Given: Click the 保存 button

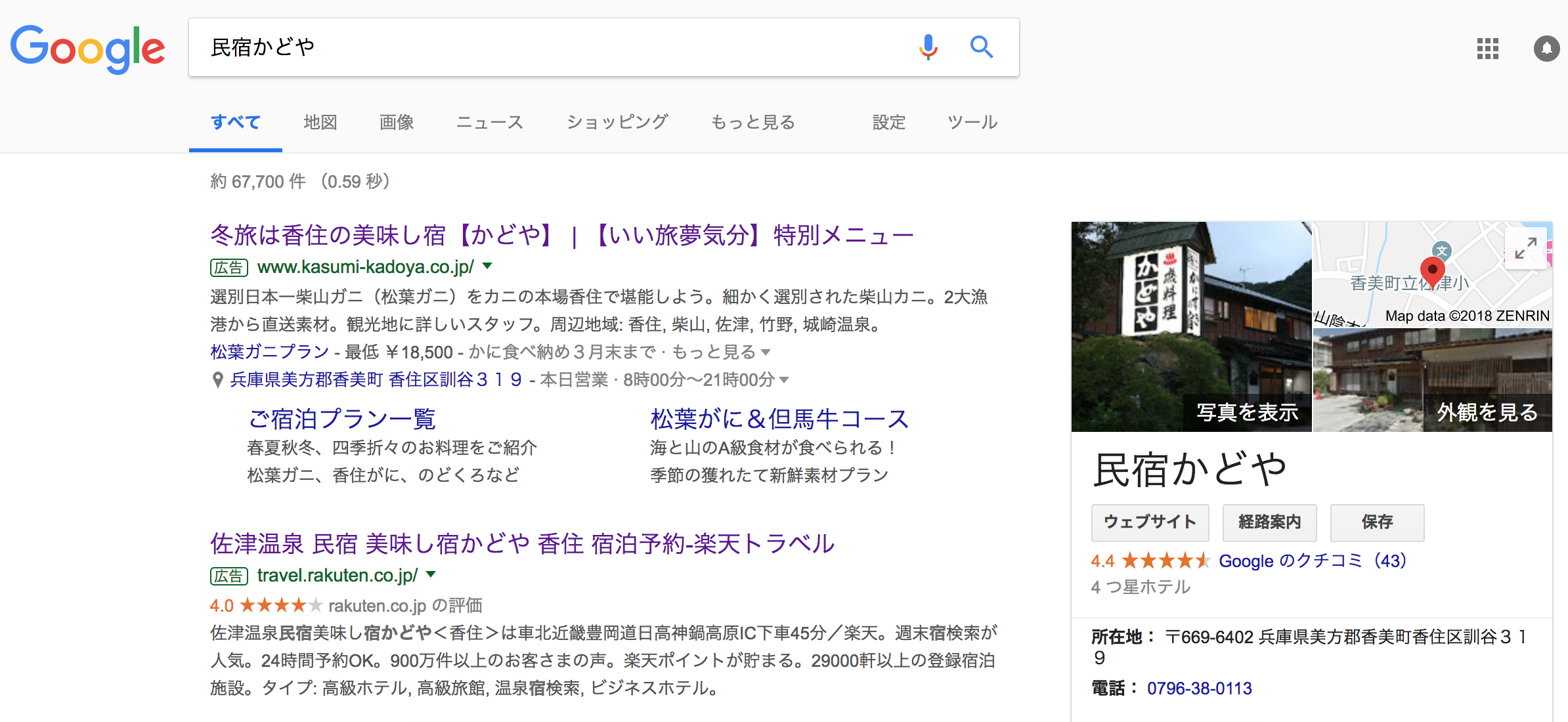Looking at the screenshot, I should (x=1377, y=522).
